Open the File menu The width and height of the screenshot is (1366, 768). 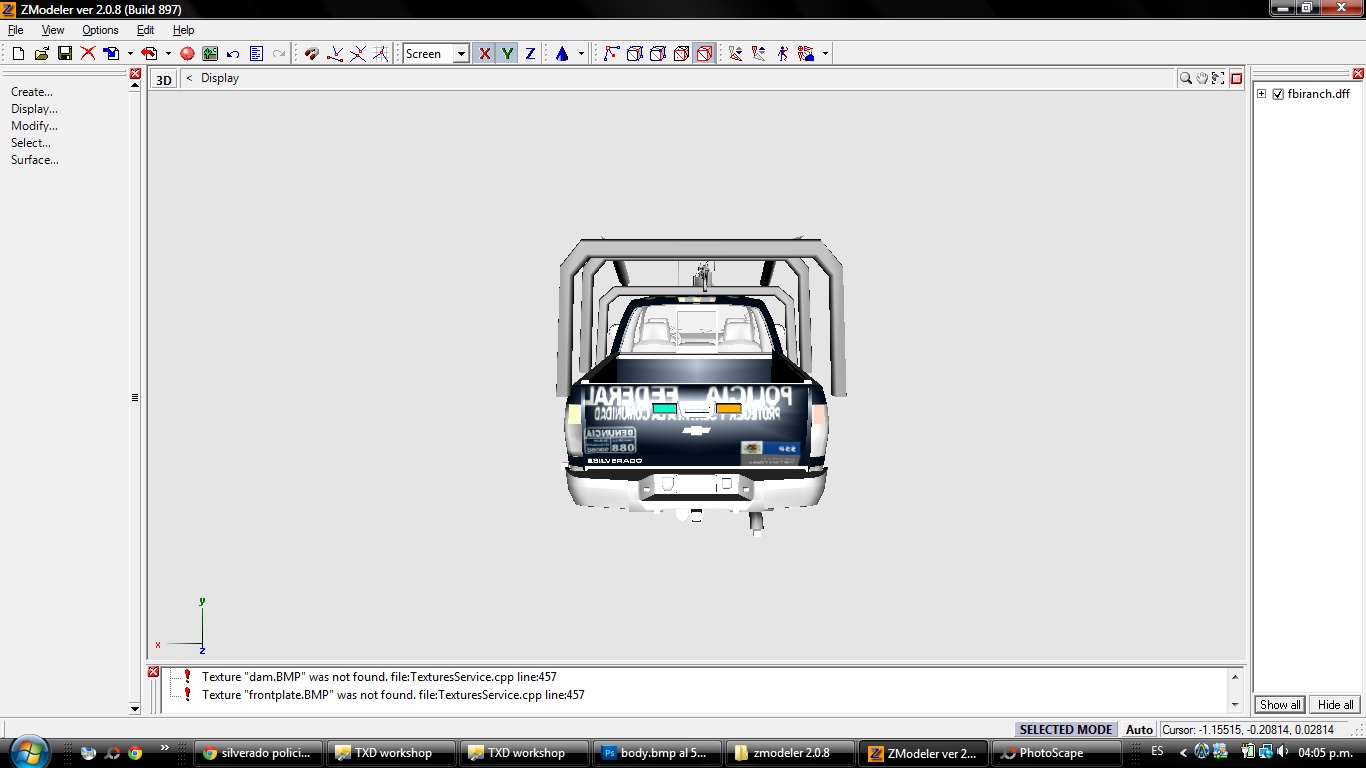[16, 30]
